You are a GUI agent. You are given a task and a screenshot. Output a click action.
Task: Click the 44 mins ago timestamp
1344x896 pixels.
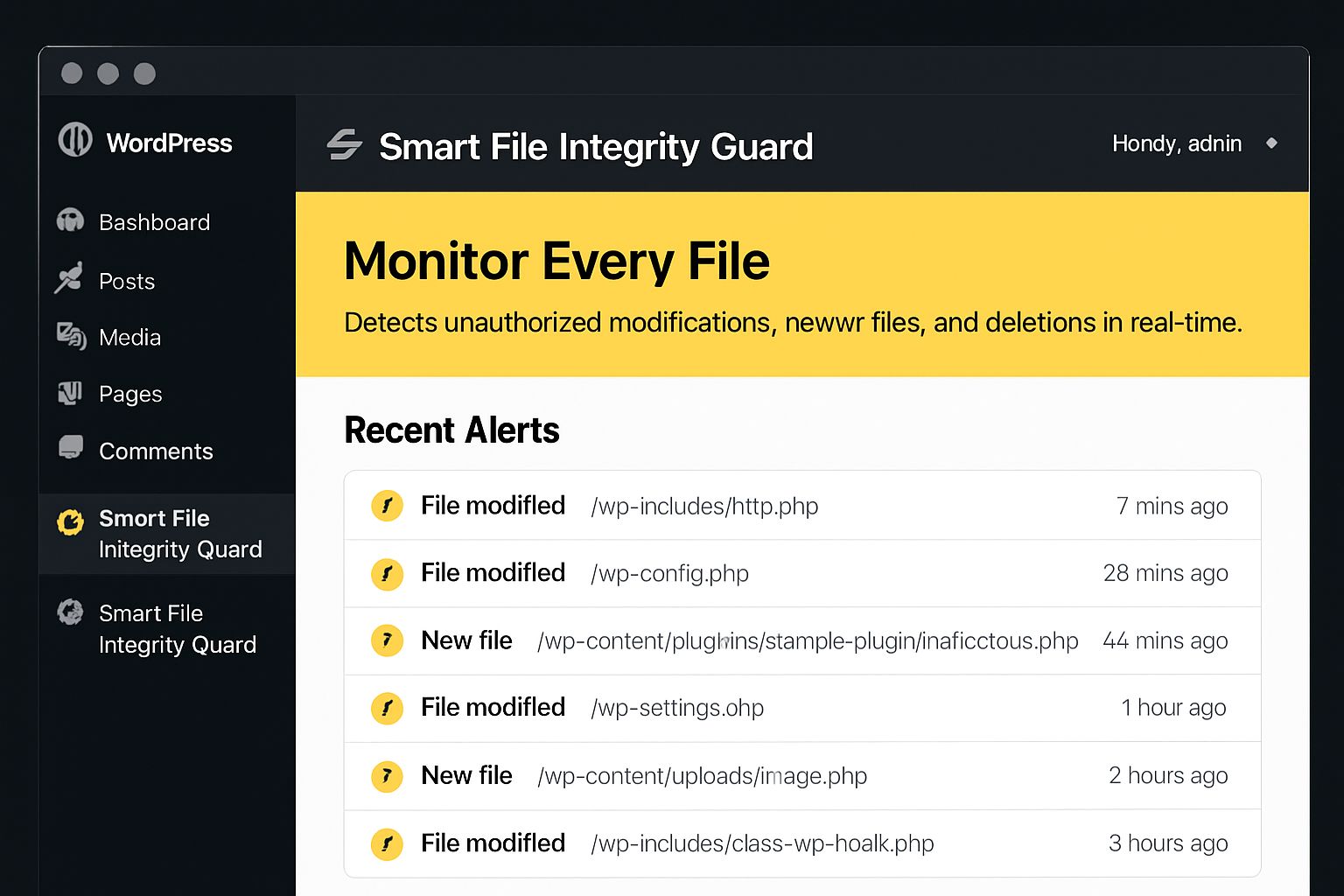(x=1165, y=641)
